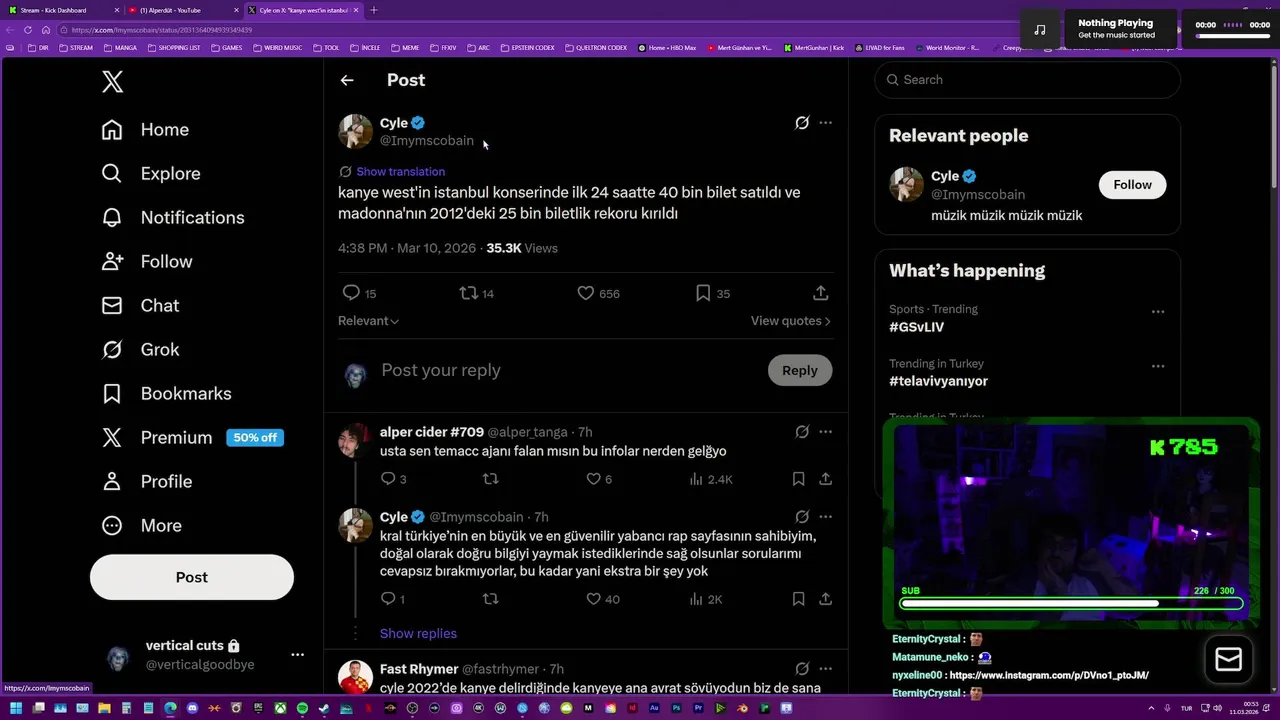The width and height of the screenshot is (1280, 720).
Task: Bookmark alper cider's comment
Action: 798,479
